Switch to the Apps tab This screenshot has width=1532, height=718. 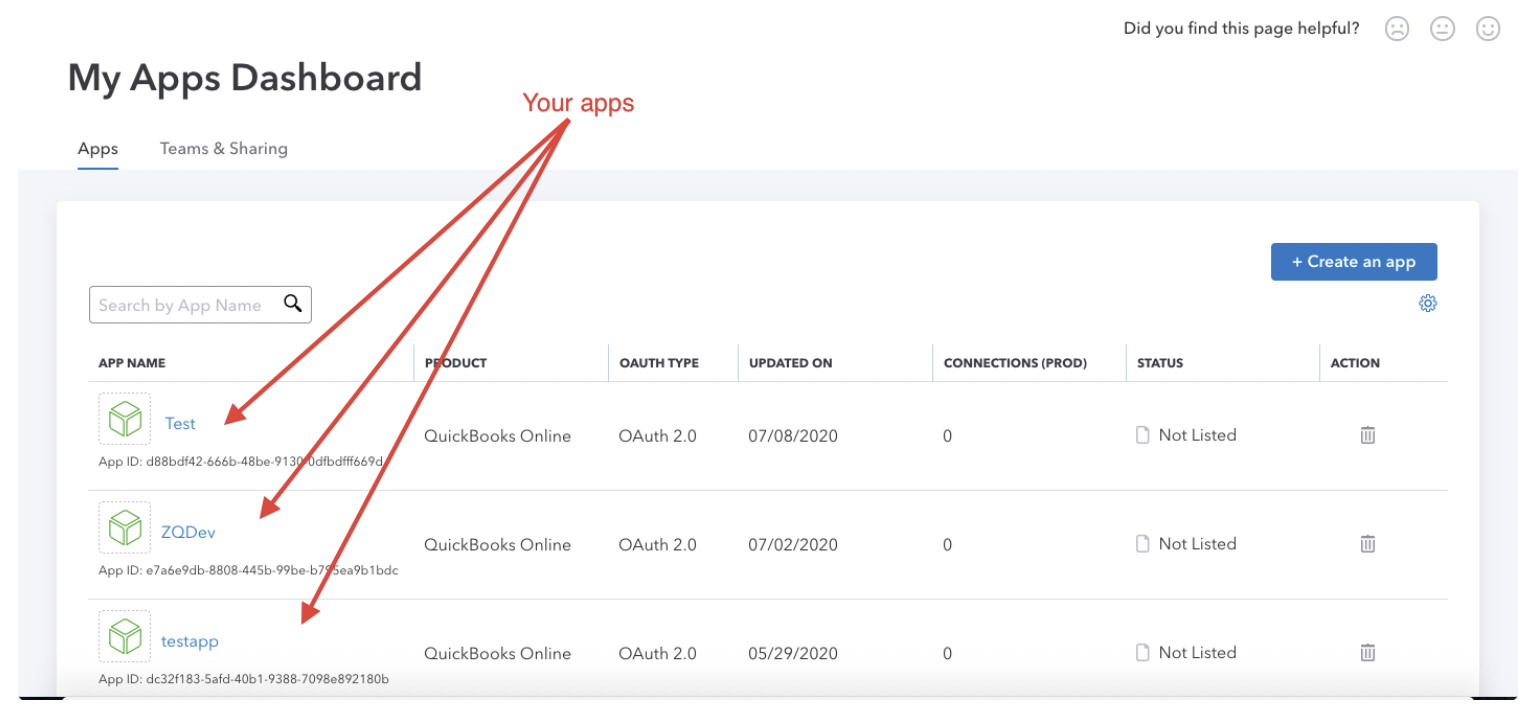tap(98, 149)
